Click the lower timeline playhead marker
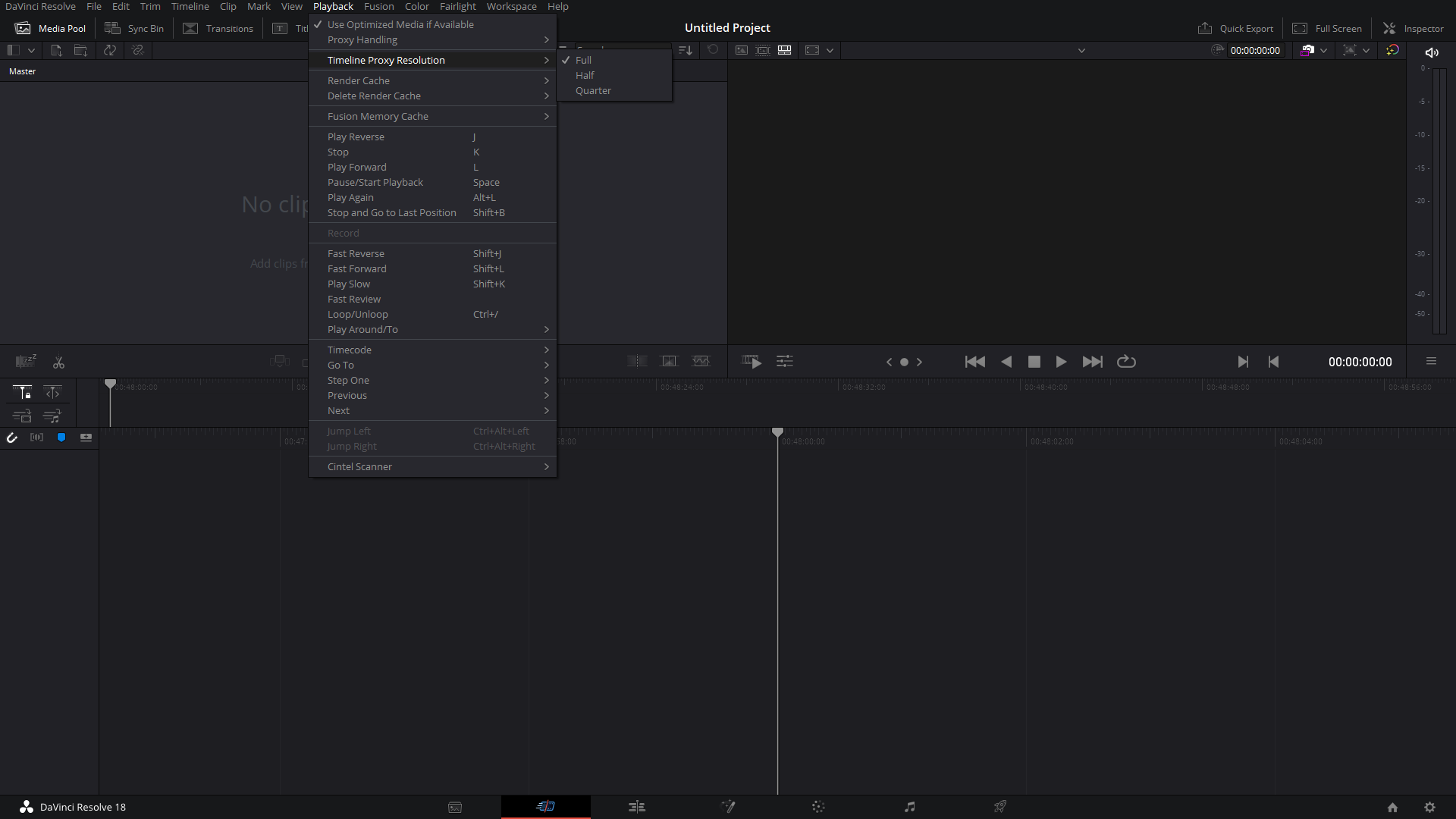The image size is (1456, 819). [777, 431]
